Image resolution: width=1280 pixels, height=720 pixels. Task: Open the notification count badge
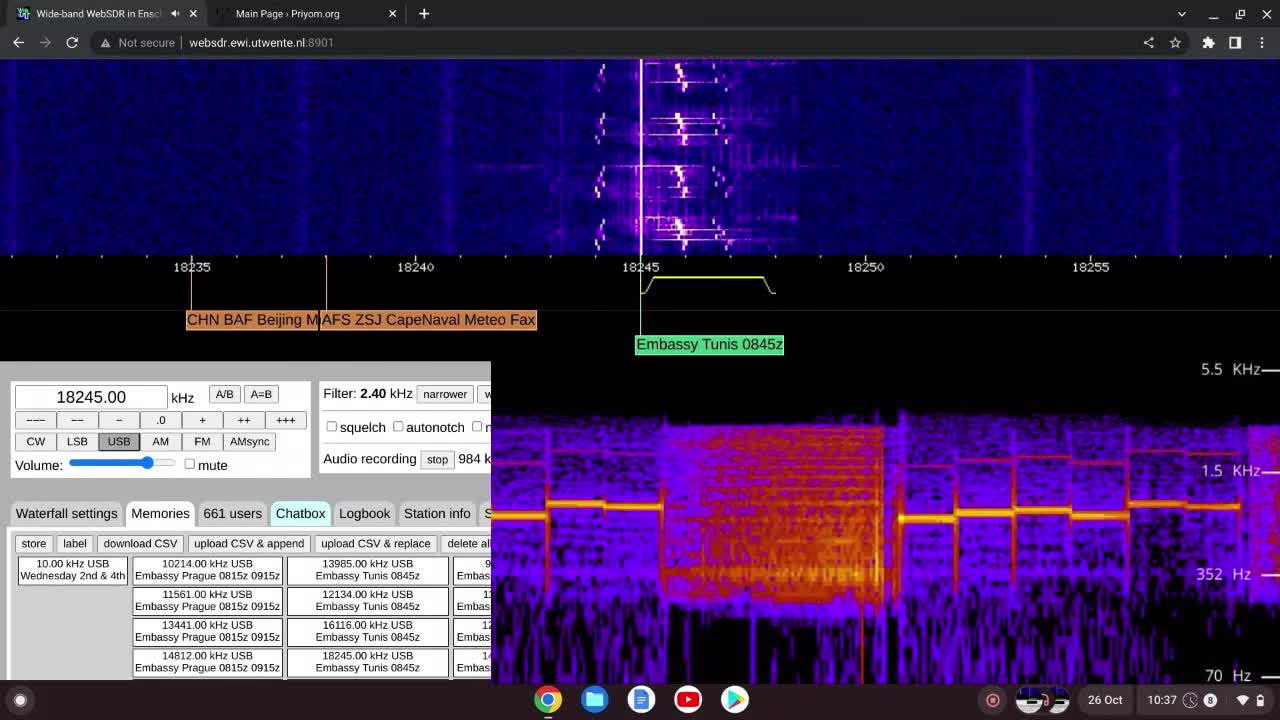[1210, 700]
